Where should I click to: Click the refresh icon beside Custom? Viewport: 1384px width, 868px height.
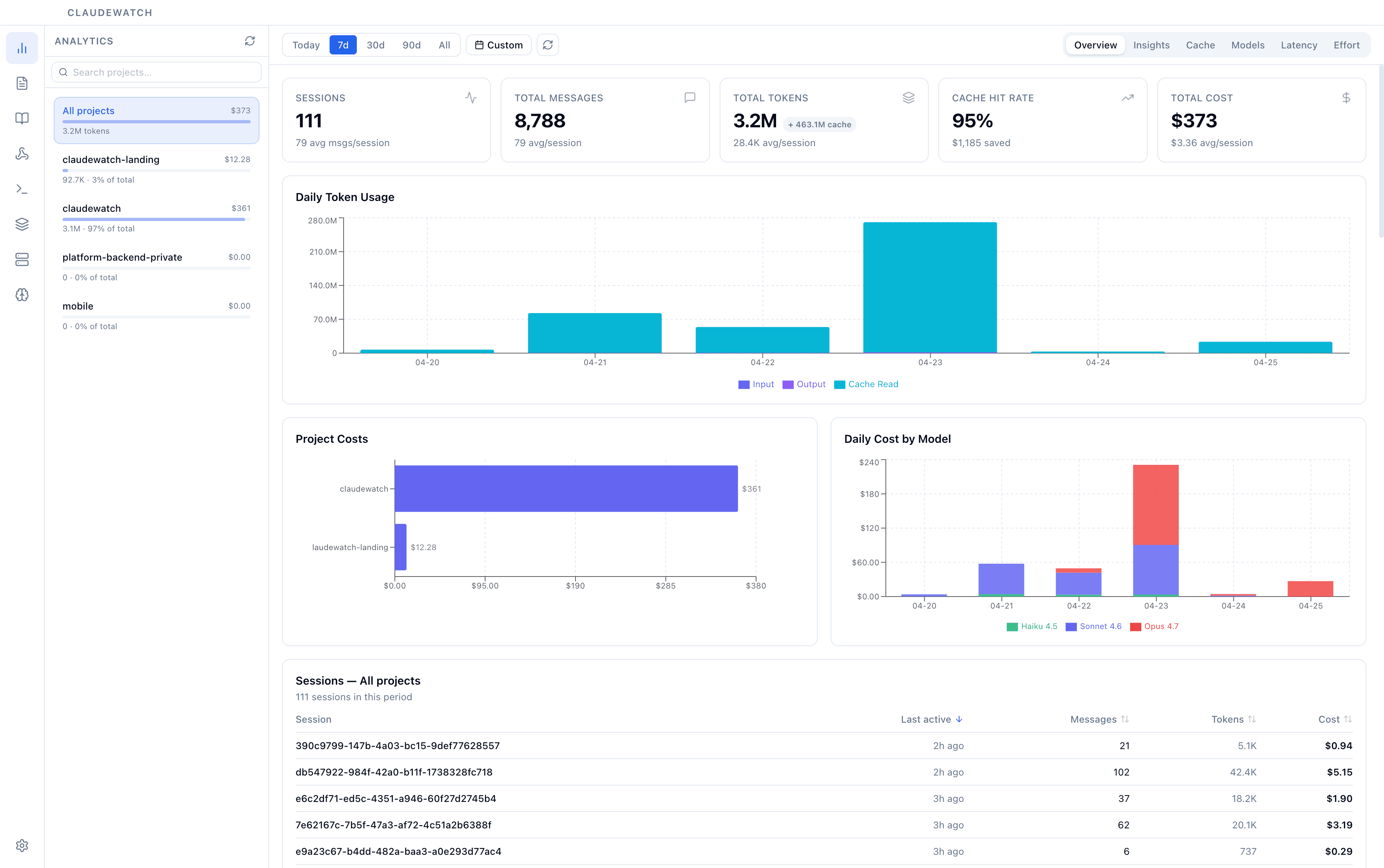[x=547, y=45]
